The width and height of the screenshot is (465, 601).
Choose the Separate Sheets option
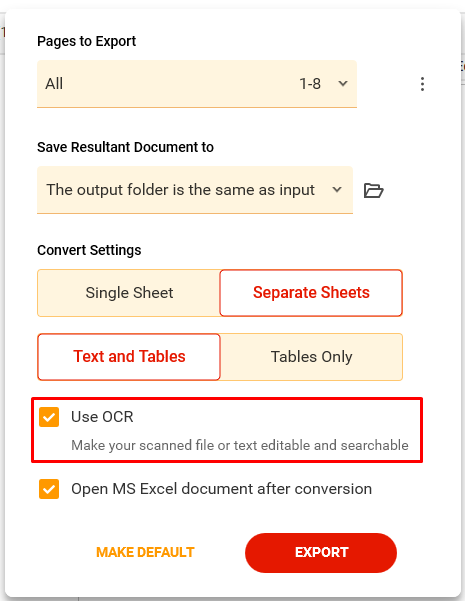point(311,293)
